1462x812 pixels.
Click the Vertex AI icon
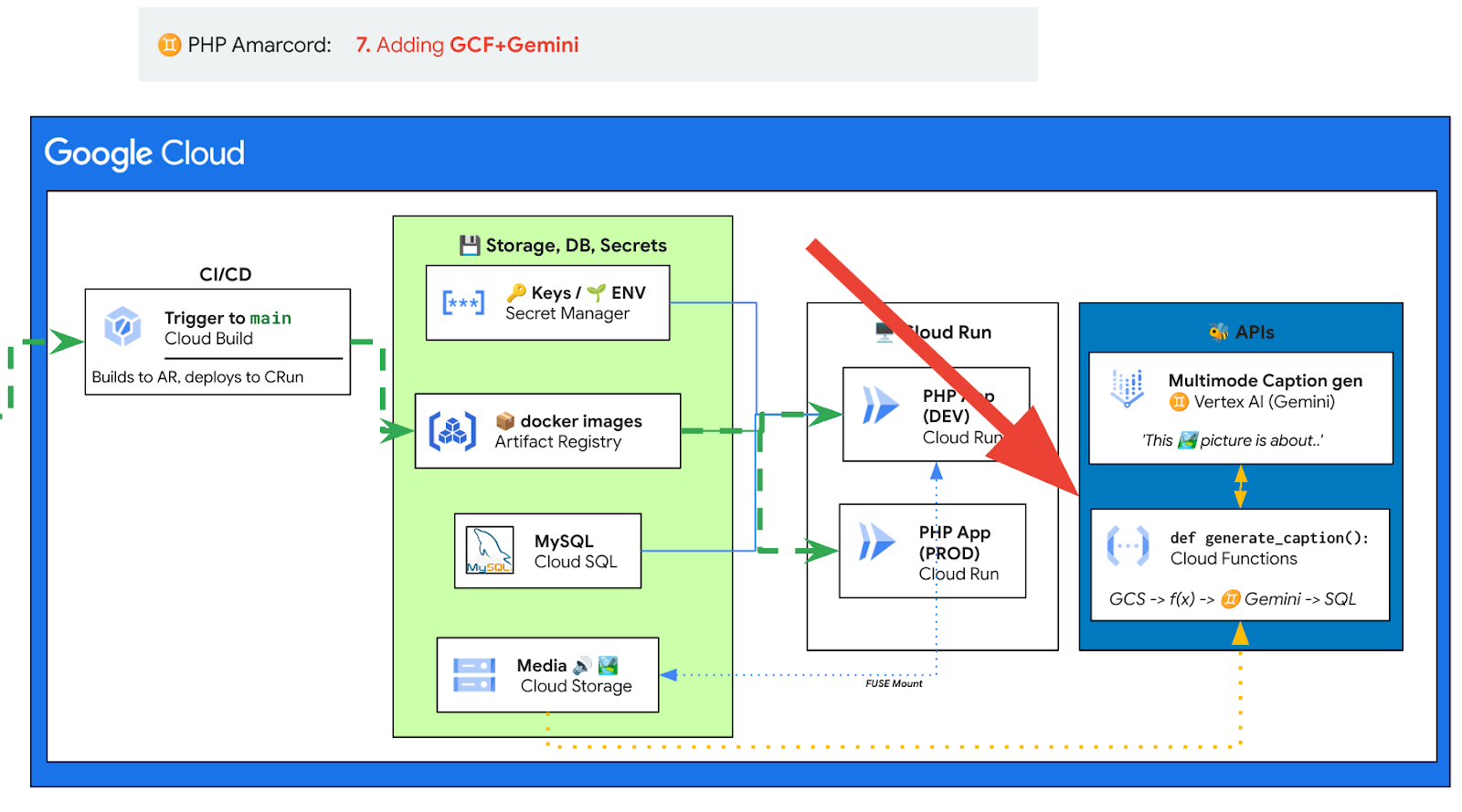pyautogui.click(x=1128, y=388)
